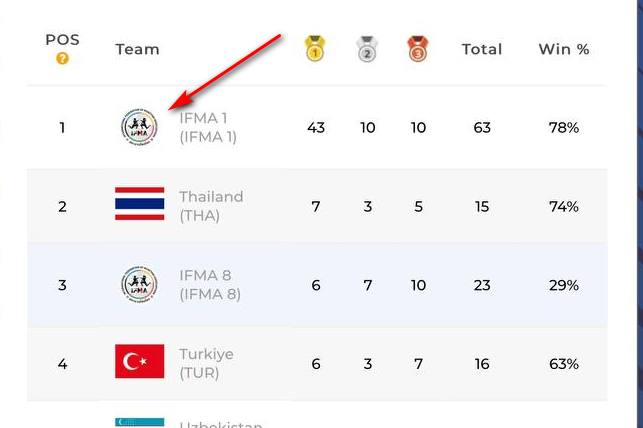Sort table by Total column header
Image resolution: width=643 pixels, height=428 pixels.
tap(482, 49)
